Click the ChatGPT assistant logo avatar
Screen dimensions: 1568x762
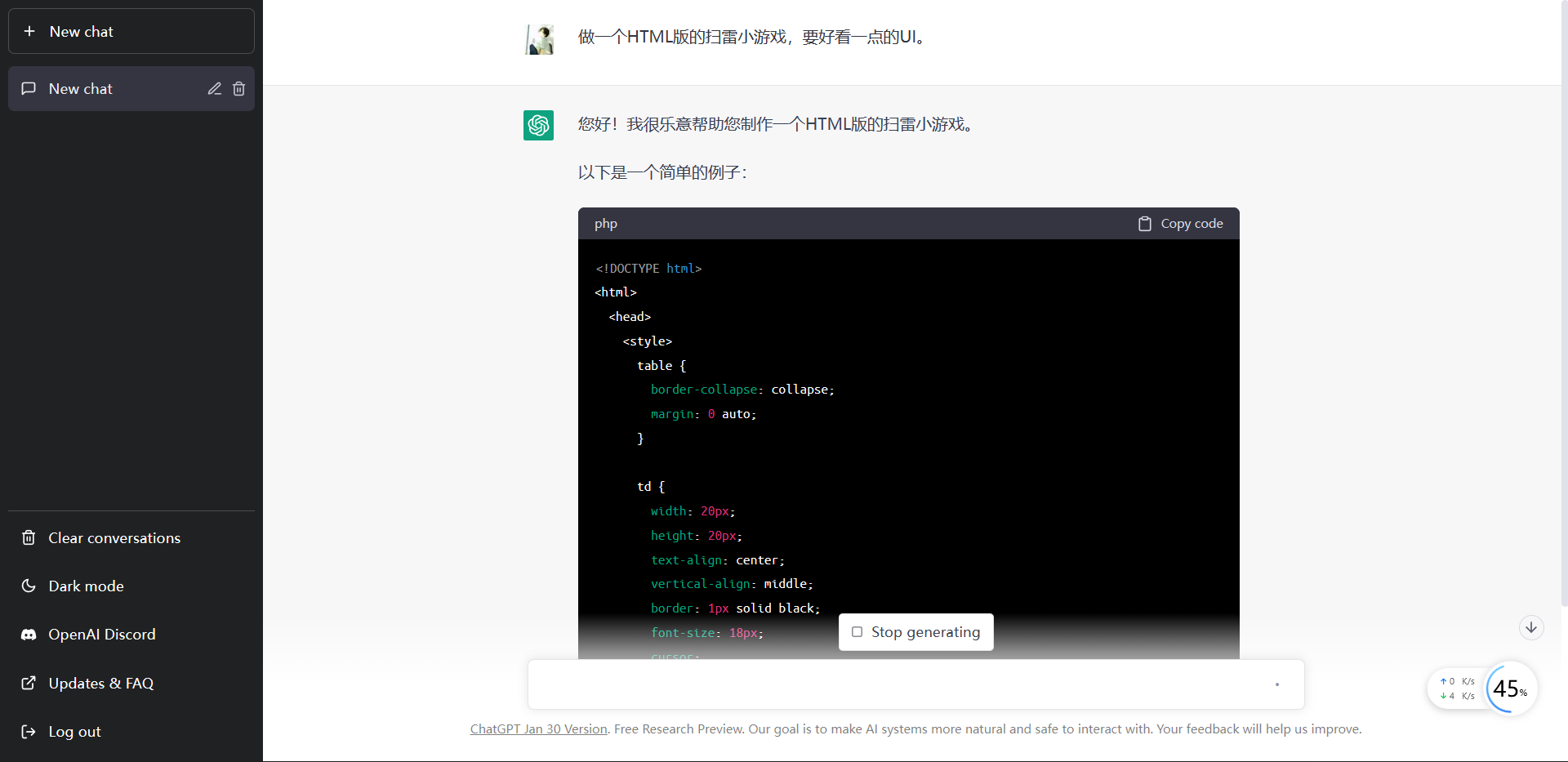coord(538,125)
